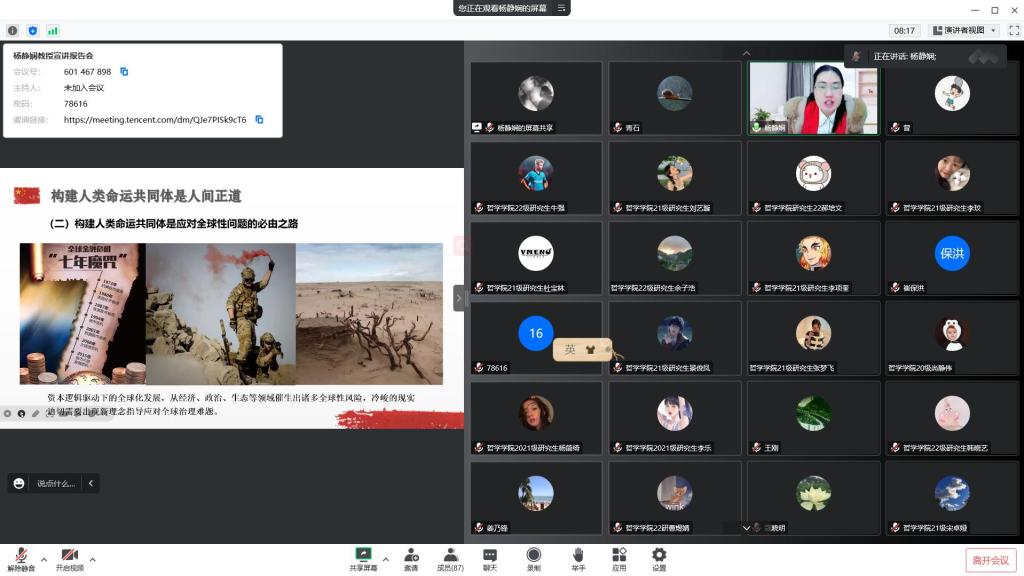
Task: Open the members list (成员)
Action: pyautogui.click(x=449, y=558)
